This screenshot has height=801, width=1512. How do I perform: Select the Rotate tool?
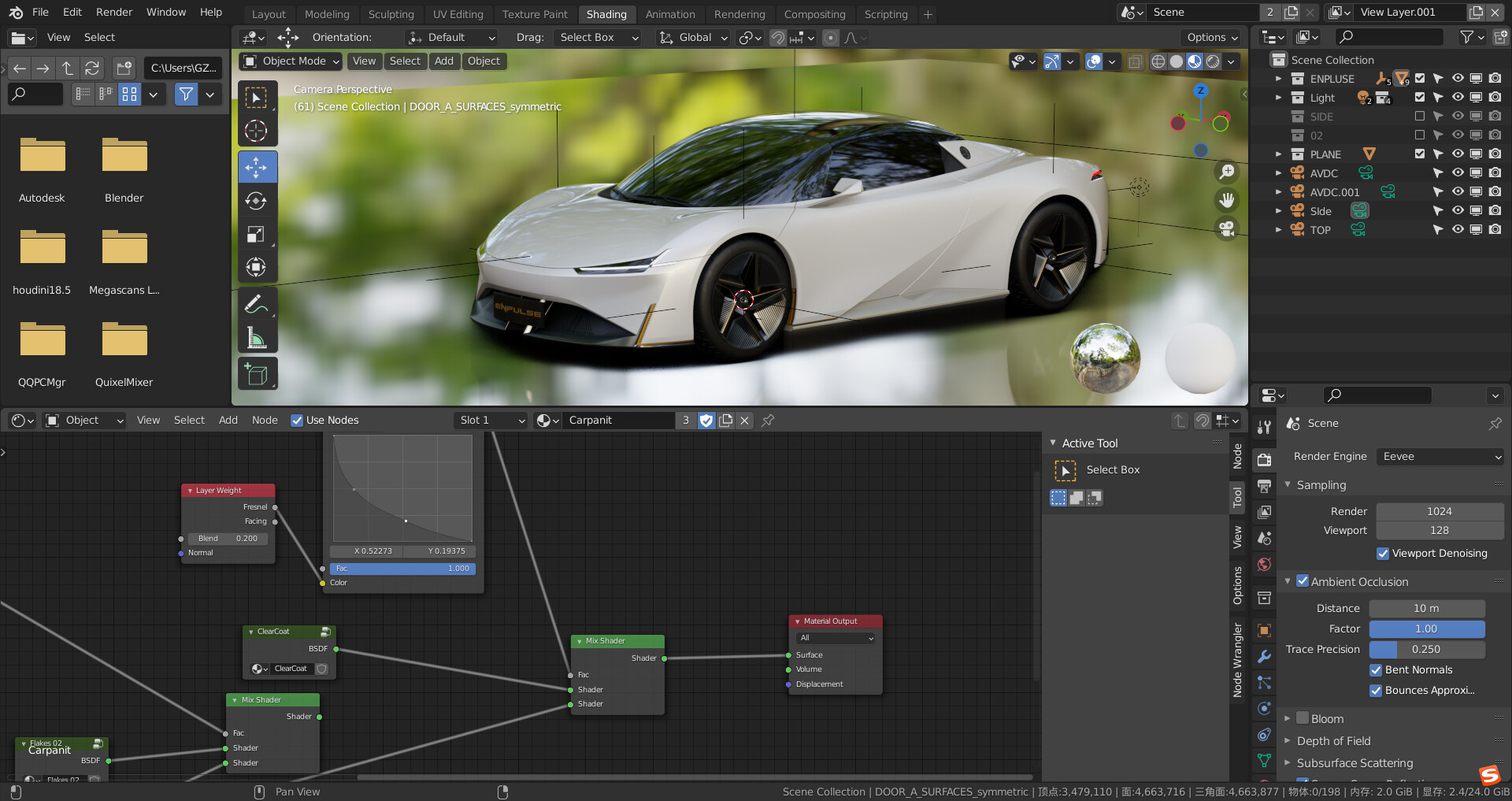coord(258,201)
